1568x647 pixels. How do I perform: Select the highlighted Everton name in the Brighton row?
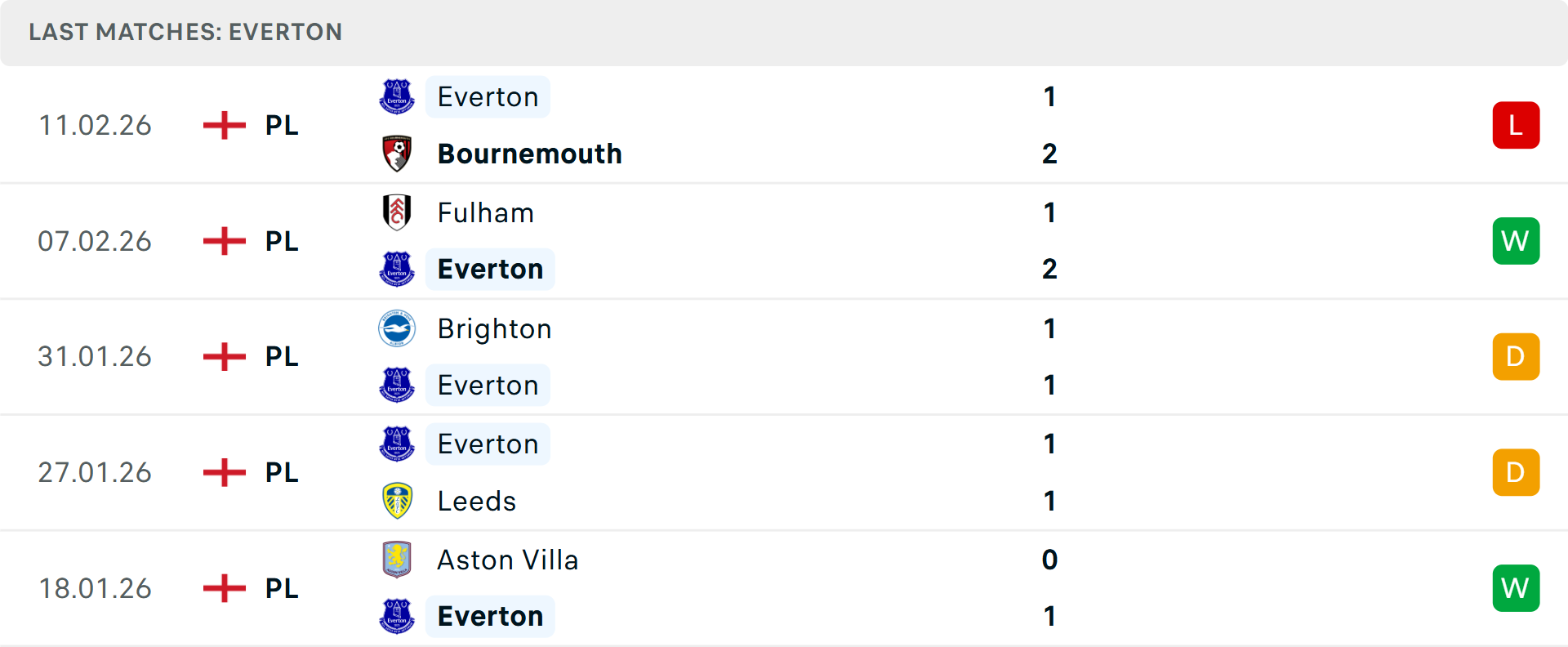click(x=488, y=385)
